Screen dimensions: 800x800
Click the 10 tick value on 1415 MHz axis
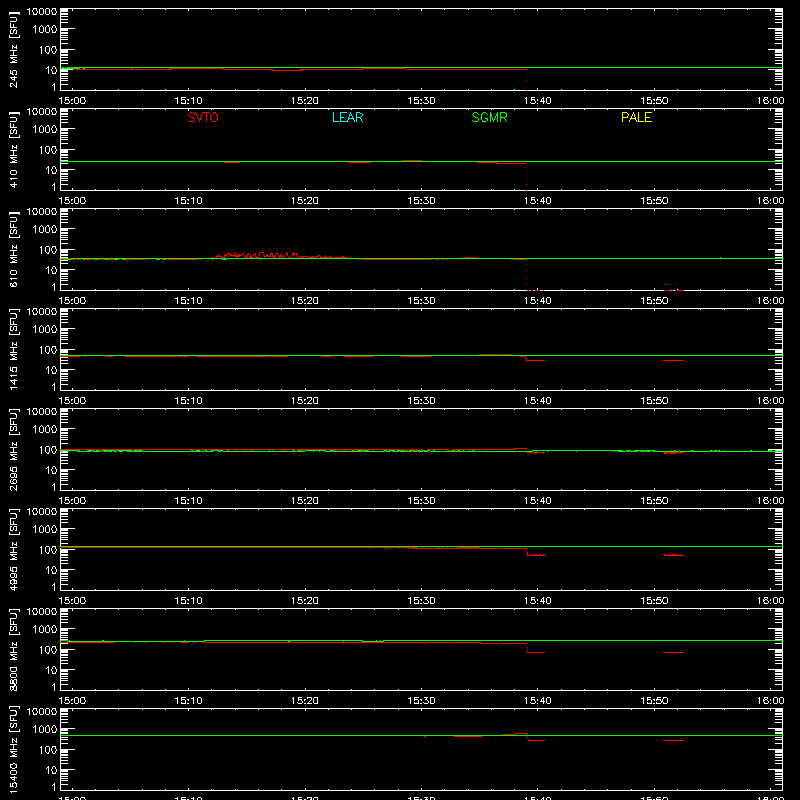pyautogui.click(x=51, y=370)
